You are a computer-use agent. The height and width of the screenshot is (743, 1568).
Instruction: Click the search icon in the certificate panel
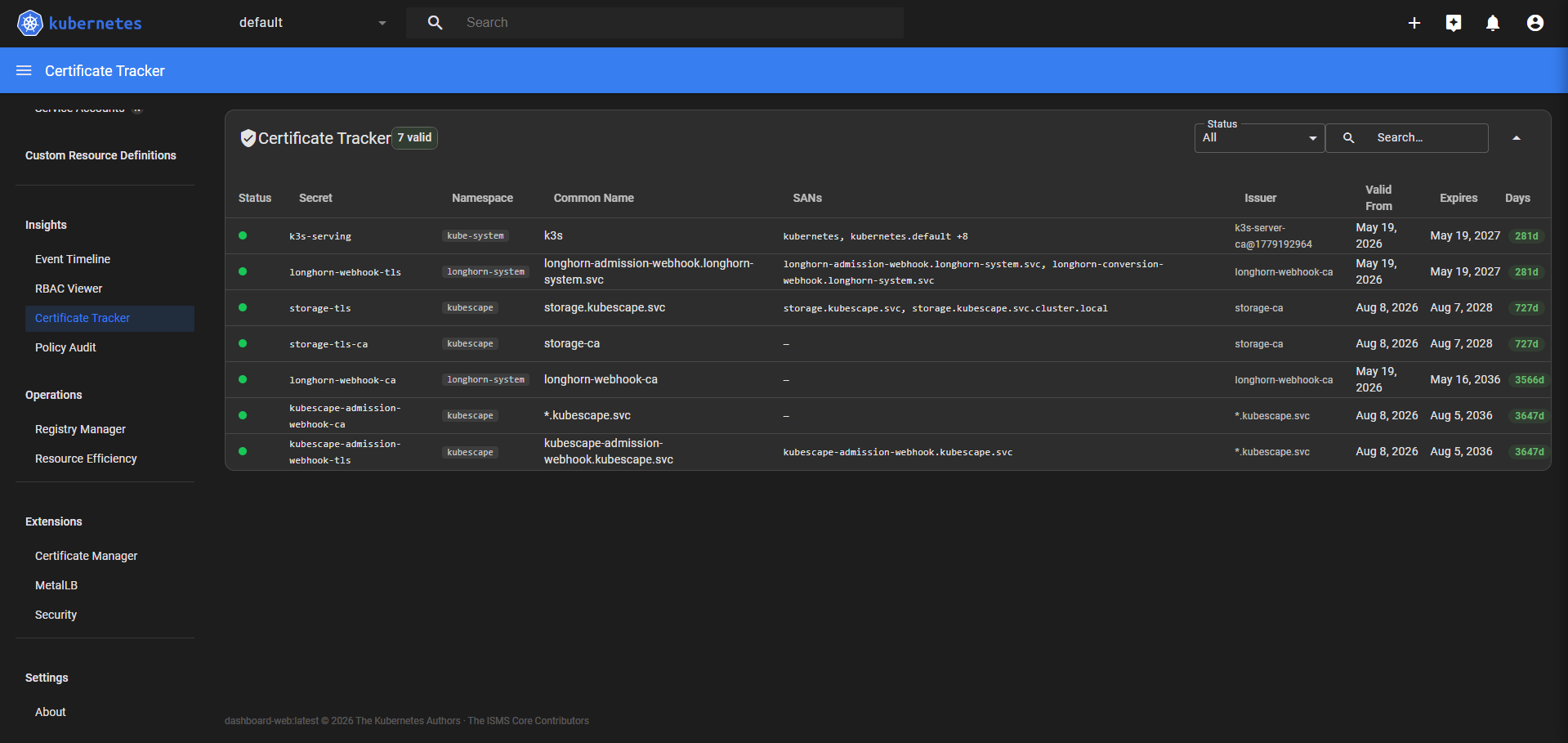click(x=1349, y=138)
